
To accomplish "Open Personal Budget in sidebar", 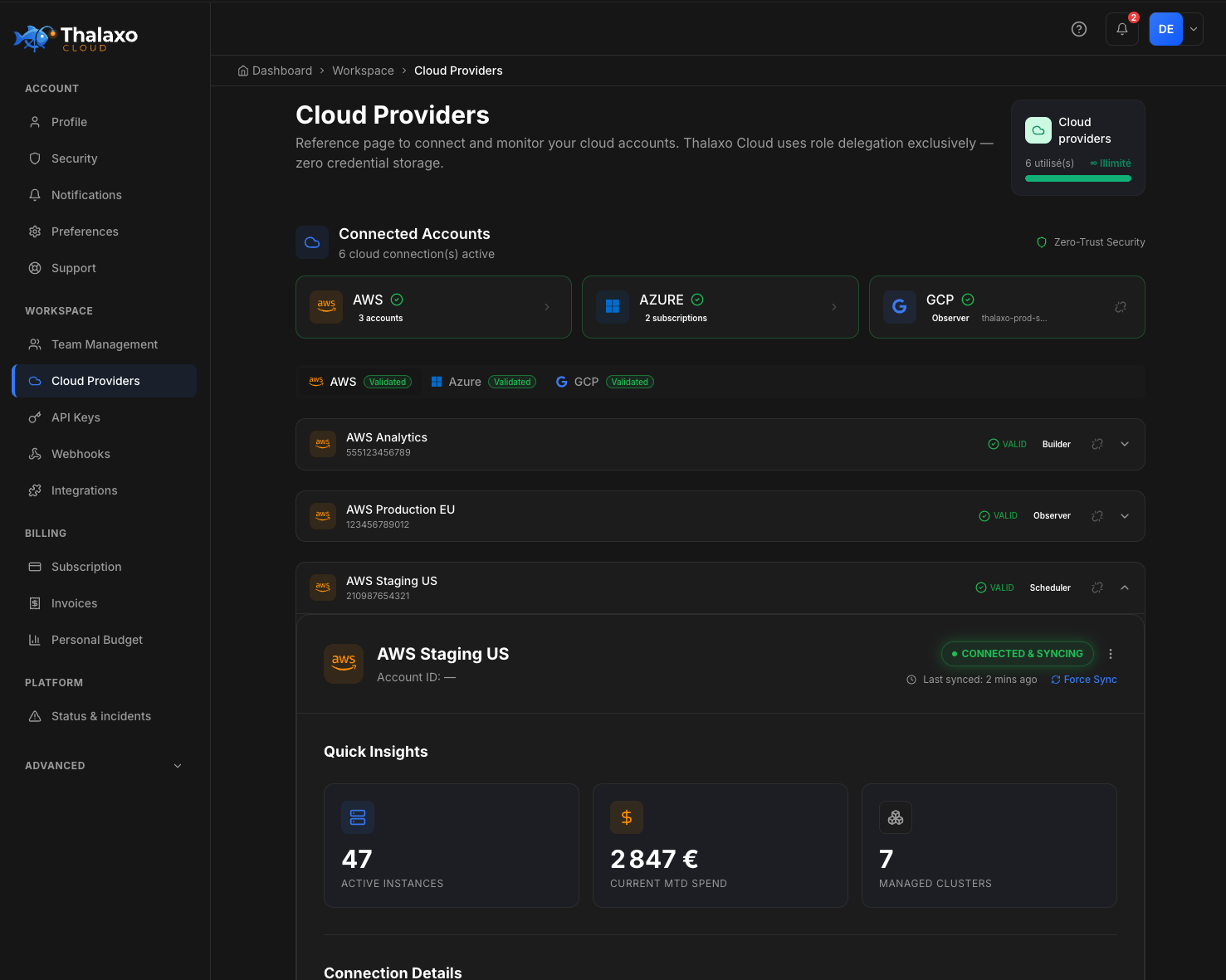I will (104, 640).
